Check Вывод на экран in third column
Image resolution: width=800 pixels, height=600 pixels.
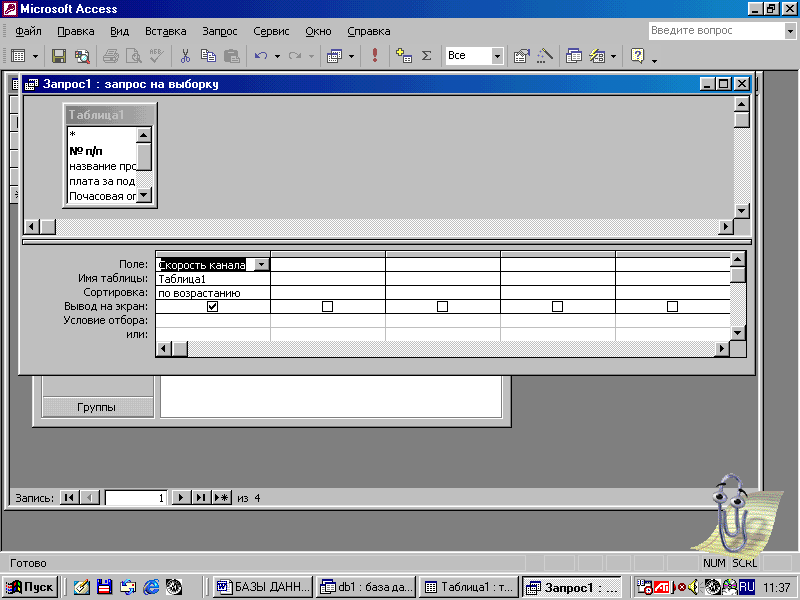click(442, 306)
